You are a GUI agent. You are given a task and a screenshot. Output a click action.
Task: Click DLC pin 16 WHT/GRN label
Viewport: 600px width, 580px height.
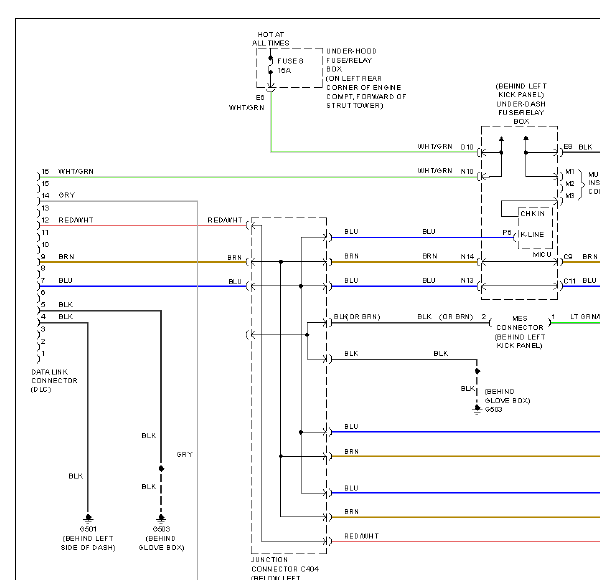pos(75,171)
